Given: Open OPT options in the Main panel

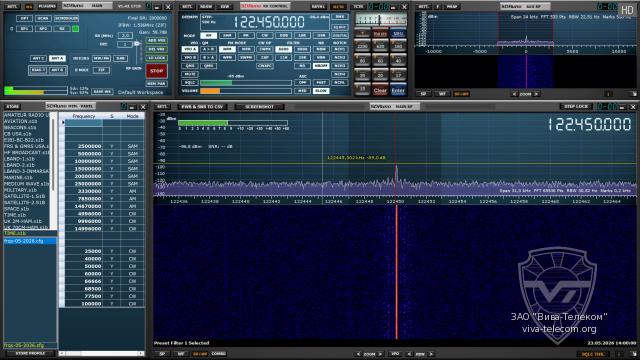Looking at the screenshot, I should click(x=24, y=18).
